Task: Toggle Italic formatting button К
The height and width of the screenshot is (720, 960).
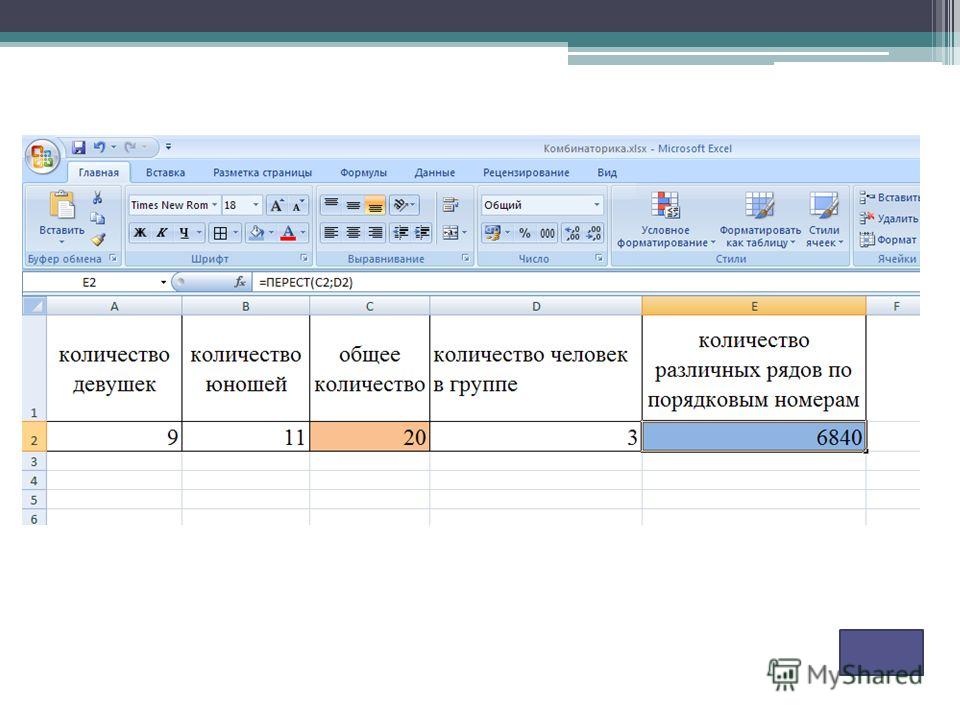Action: pos(162,233)
